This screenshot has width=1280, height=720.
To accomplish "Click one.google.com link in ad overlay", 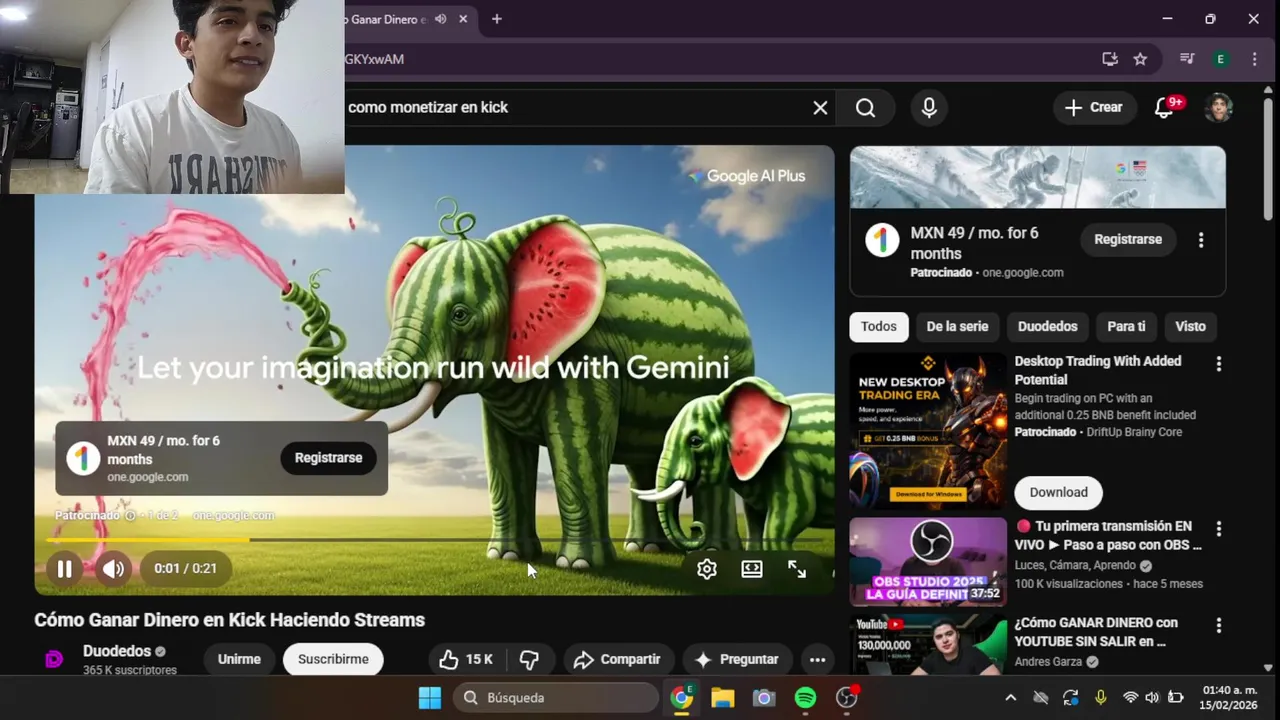I will [x=233, y=515].
